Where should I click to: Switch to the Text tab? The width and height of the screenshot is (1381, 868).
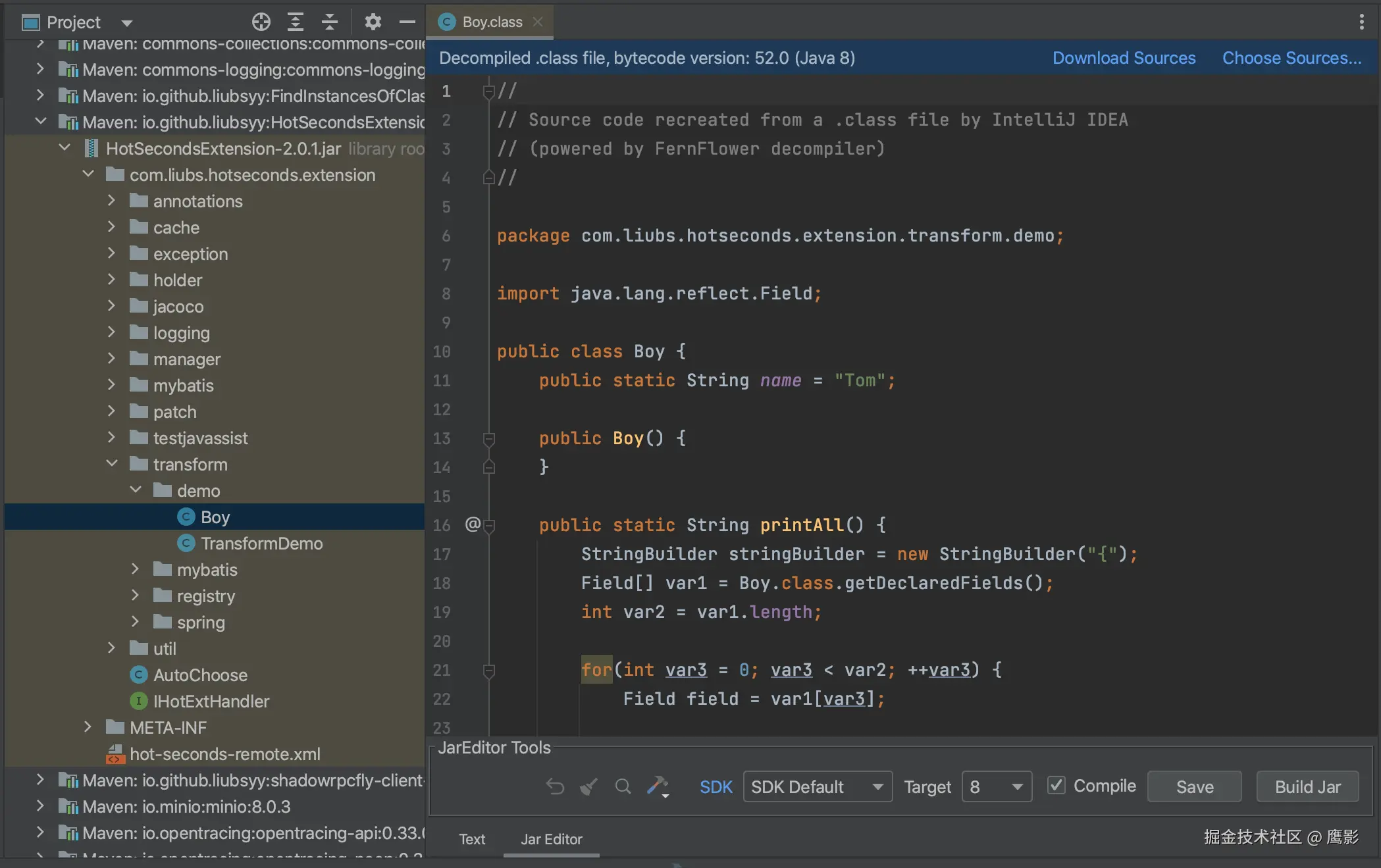(x=471, y=839)
